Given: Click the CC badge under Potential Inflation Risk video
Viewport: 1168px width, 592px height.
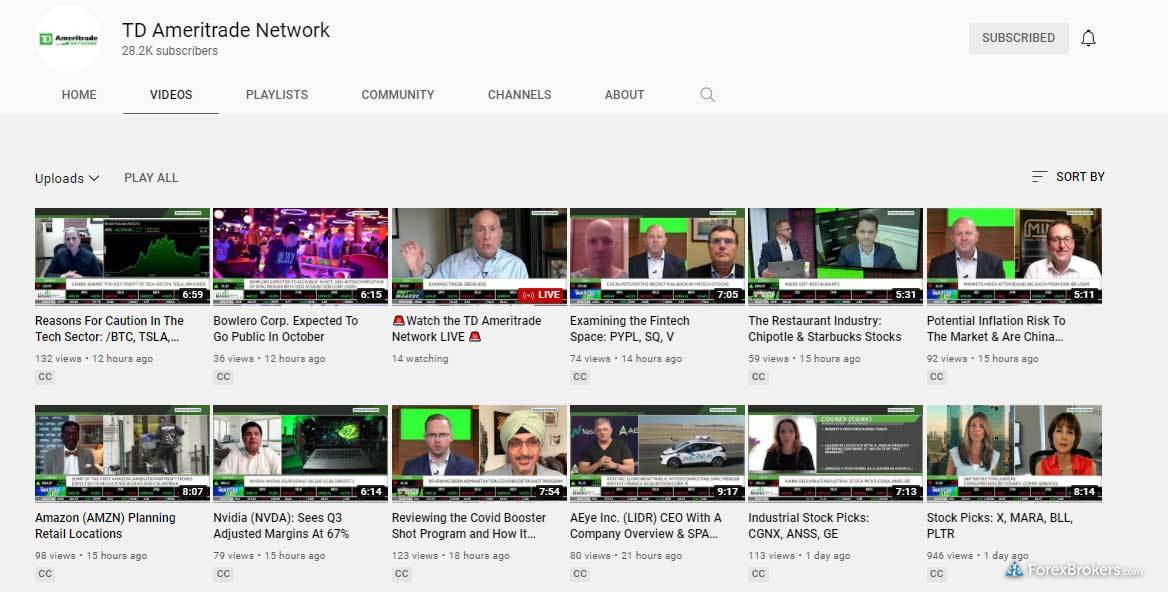Looking at the screenshot, I should point(937,377).
